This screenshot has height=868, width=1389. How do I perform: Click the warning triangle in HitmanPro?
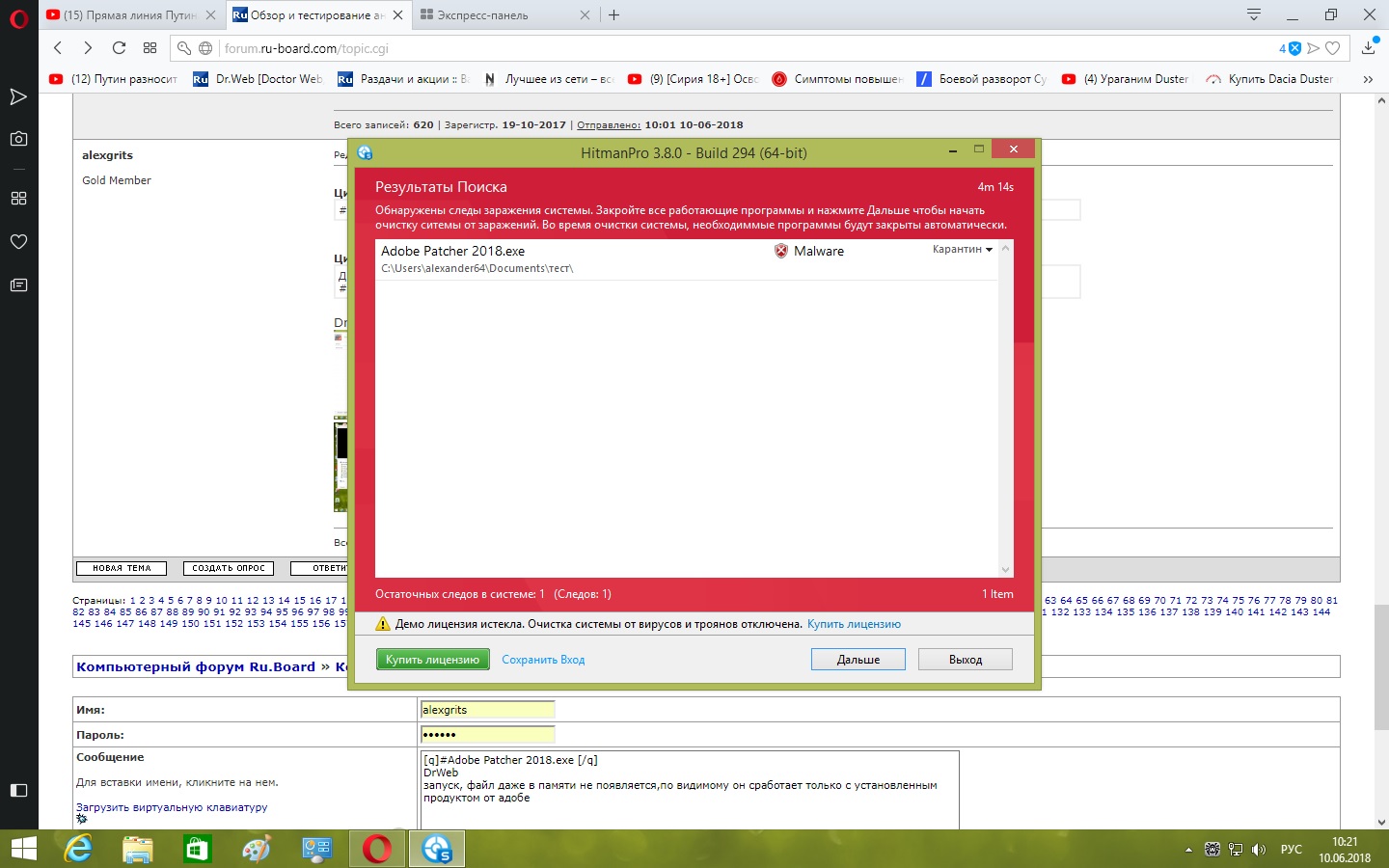(383, 624)
